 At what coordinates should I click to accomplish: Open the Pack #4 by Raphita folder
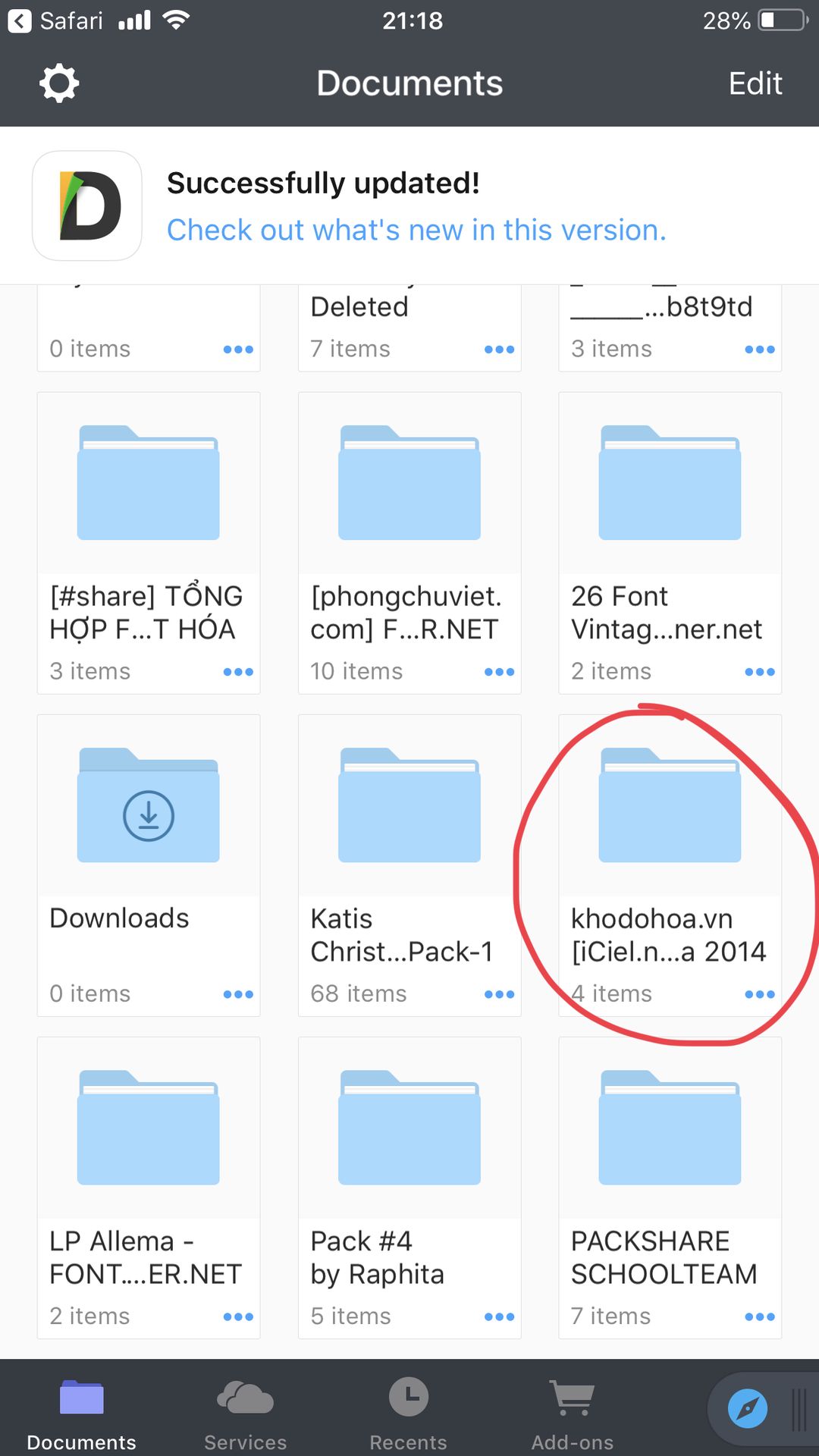(409, 1128)
